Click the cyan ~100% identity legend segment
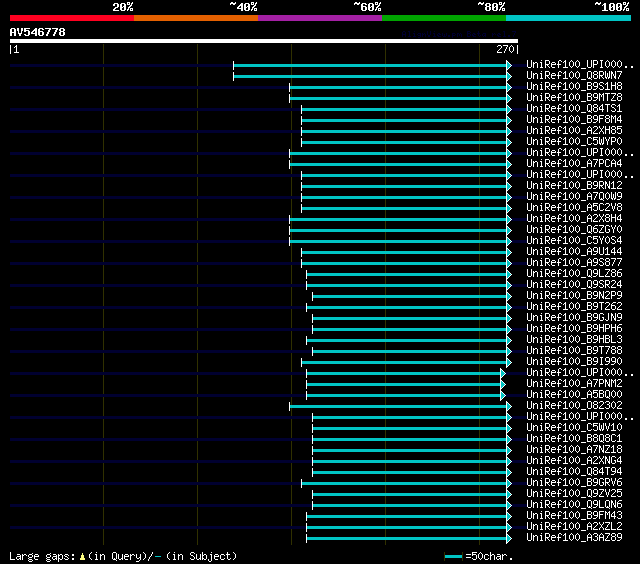Screen dimensions: 640x564 [569, 18]
